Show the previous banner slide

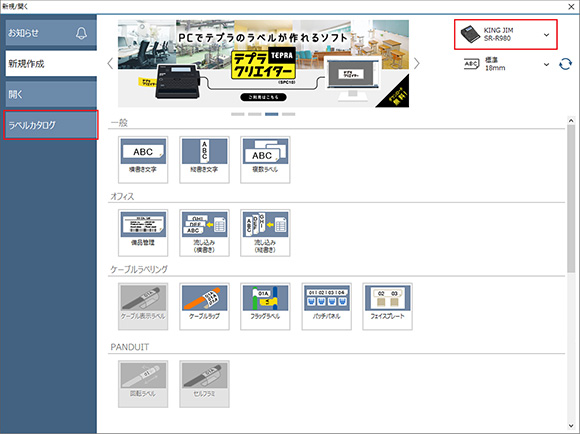110,64
